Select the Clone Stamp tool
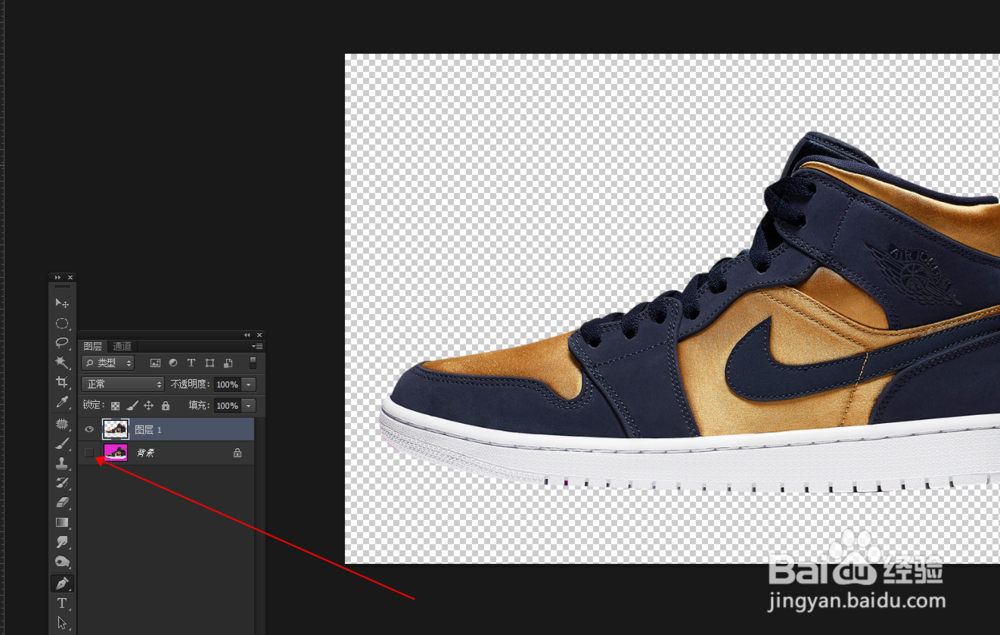This screenshot has height=635, width=1000. click(62, 463)
